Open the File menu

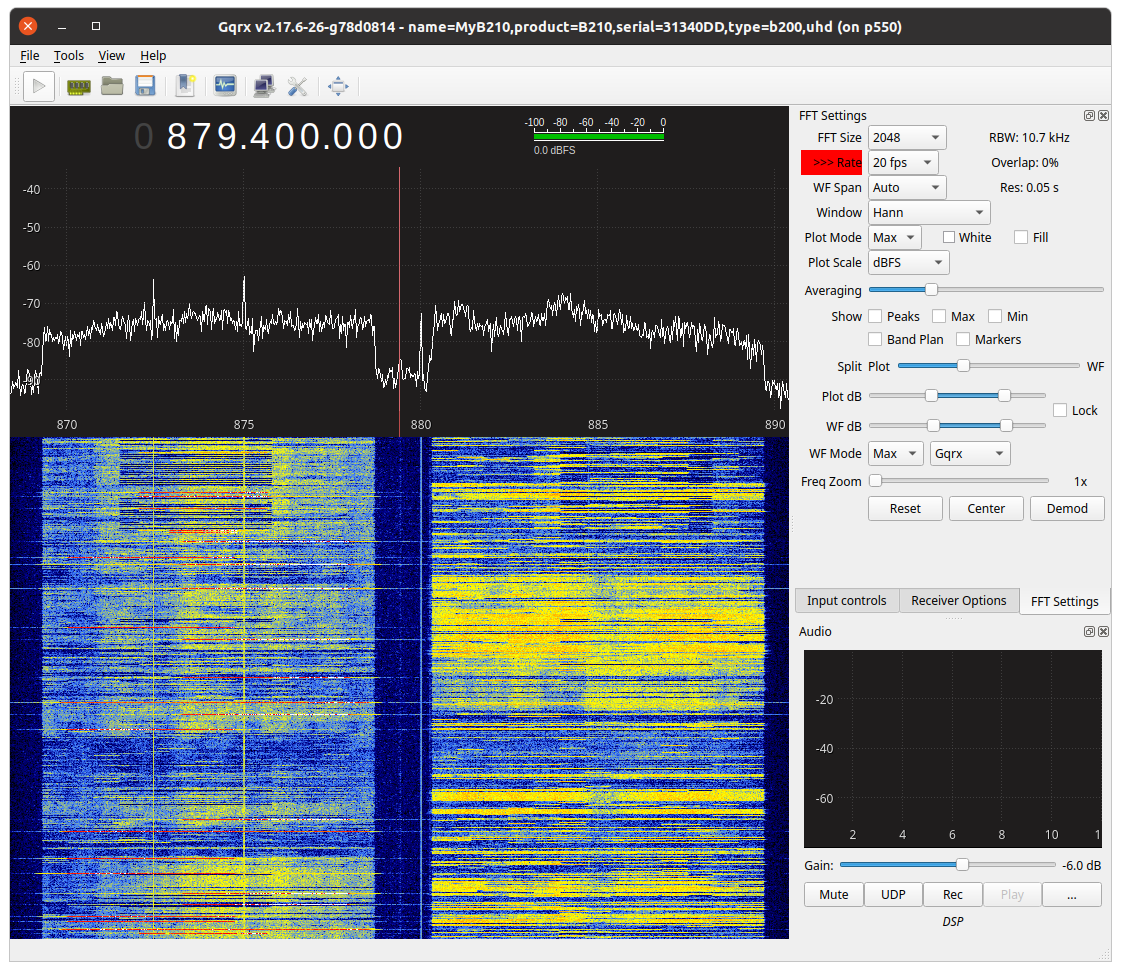[29, 56]
